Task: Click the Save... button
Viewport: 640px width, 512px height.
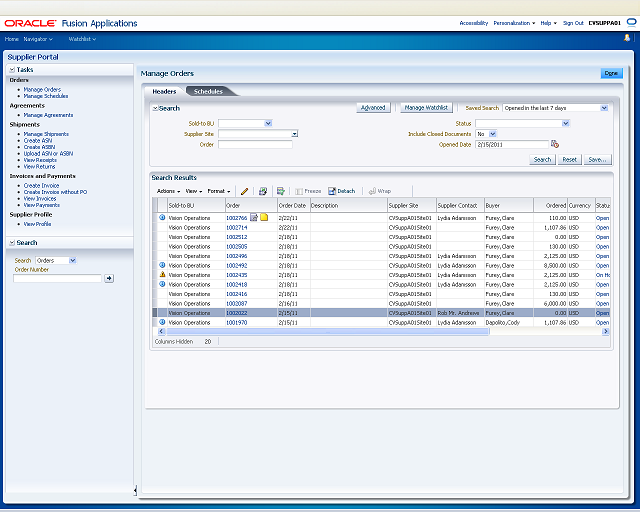Action: (598, 160)
